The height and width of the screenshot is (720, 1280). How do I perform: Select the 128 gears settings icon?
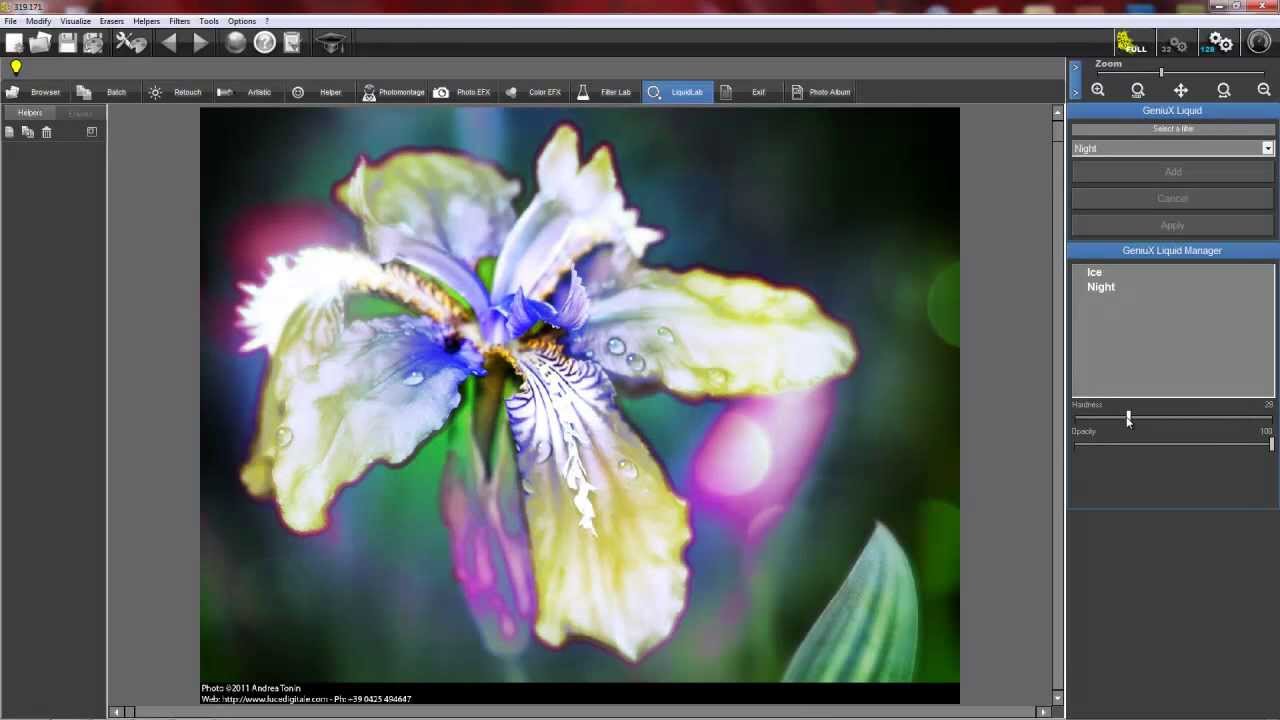[x=1216, y=43]
